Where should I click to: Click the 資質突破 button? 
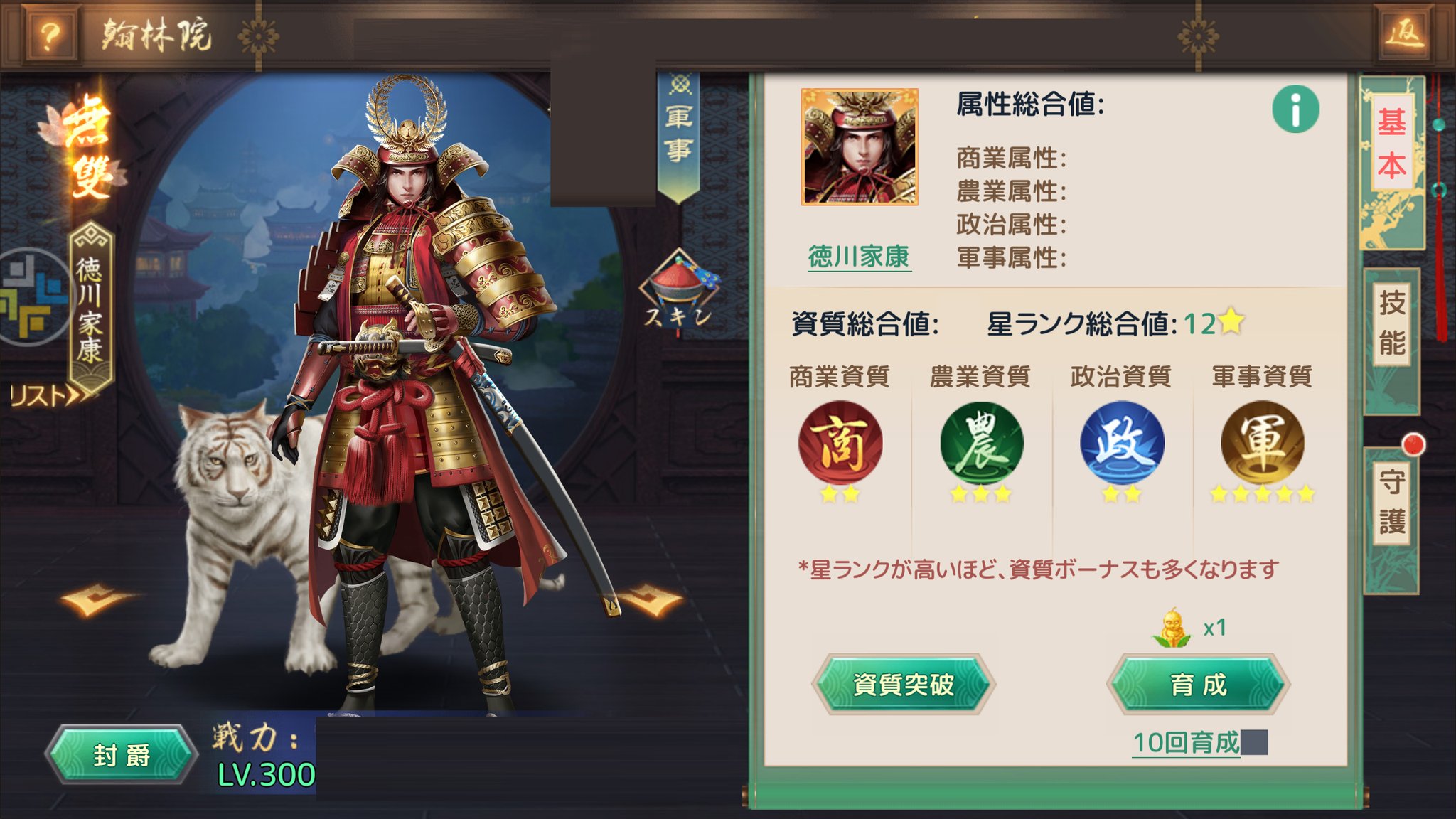904,684
